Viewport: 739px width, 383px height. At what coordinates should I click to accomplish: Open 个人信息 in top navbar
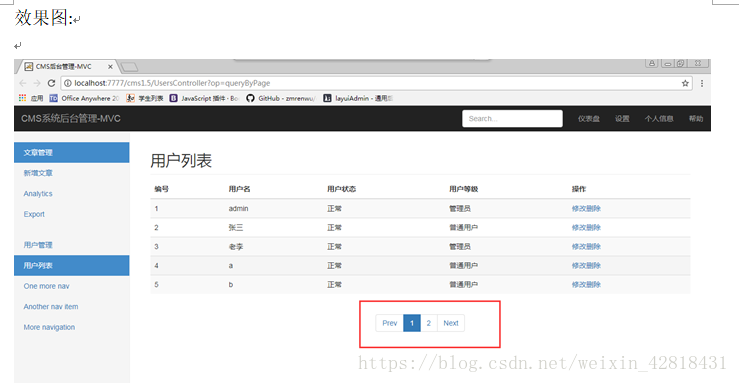[x=659, y=119]
